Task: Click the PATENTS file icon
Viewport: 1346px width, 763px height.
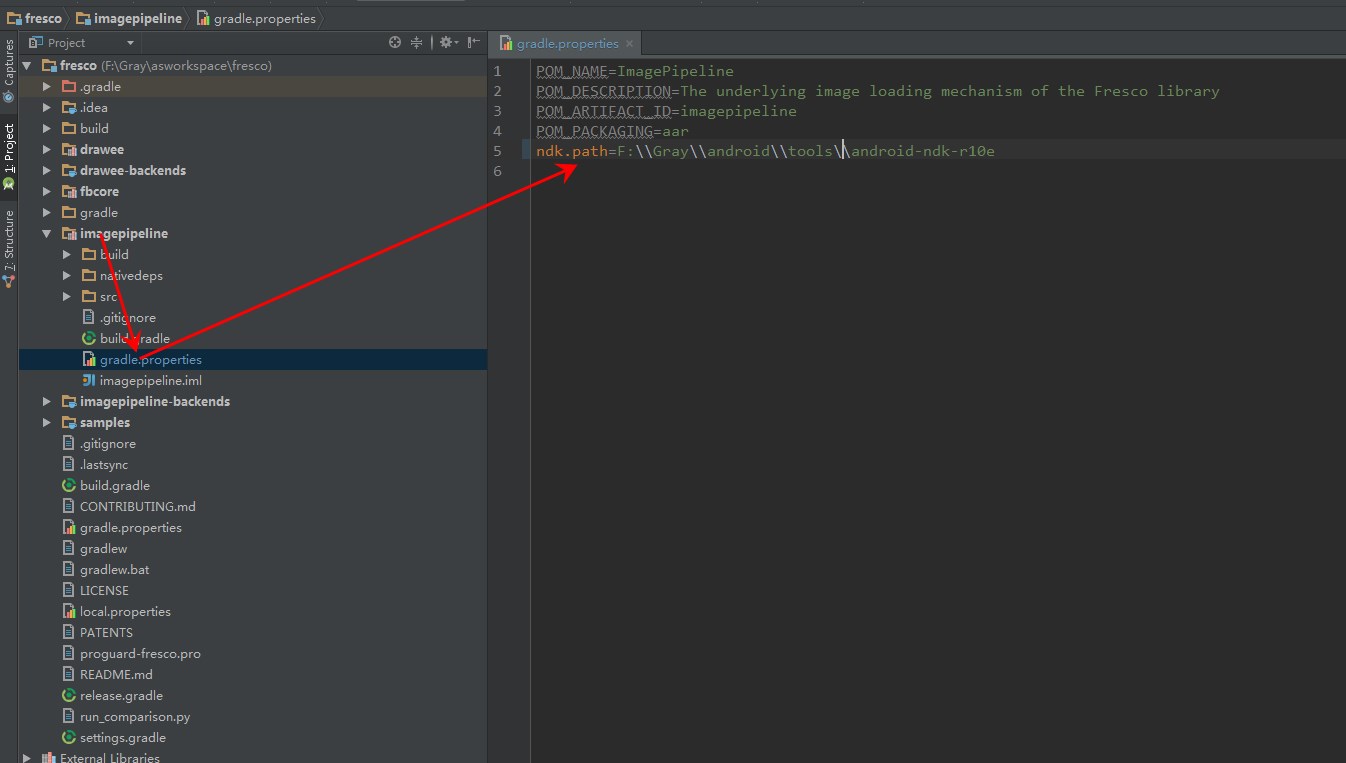Action: coord(69,633)
